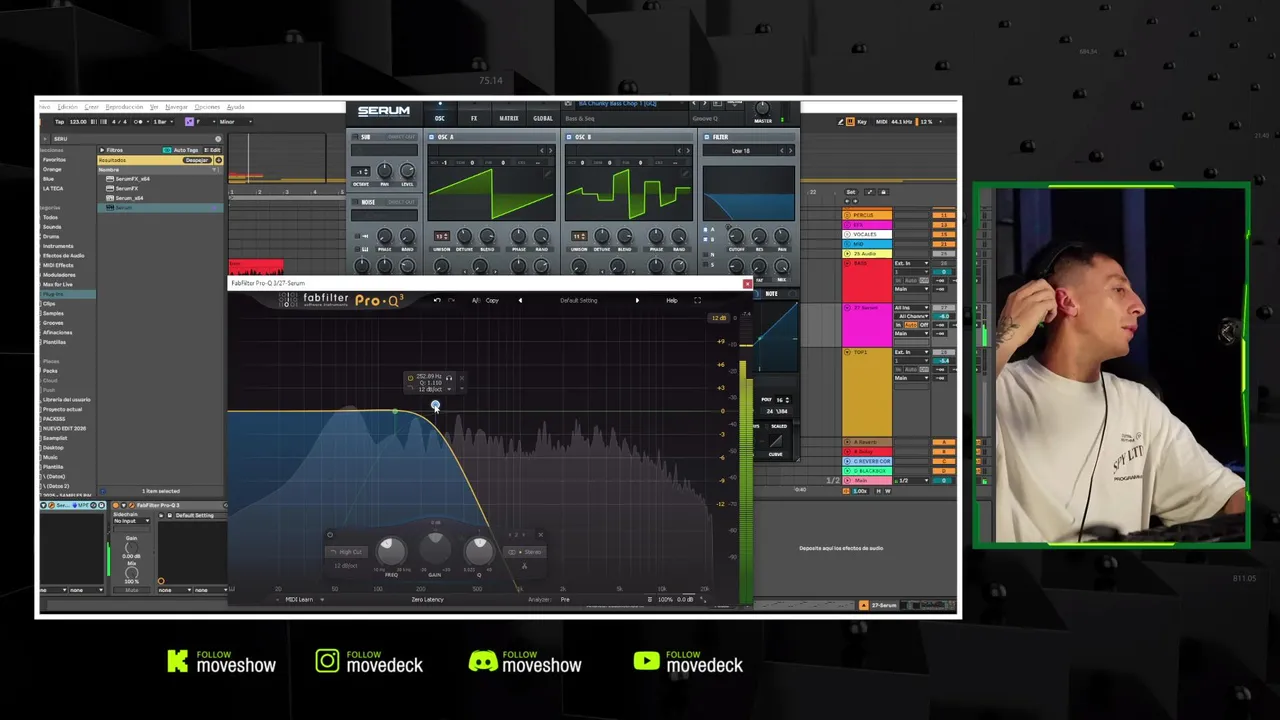The image size is (1280, 720).
Task: Open Edición menu
Action: 67,107
